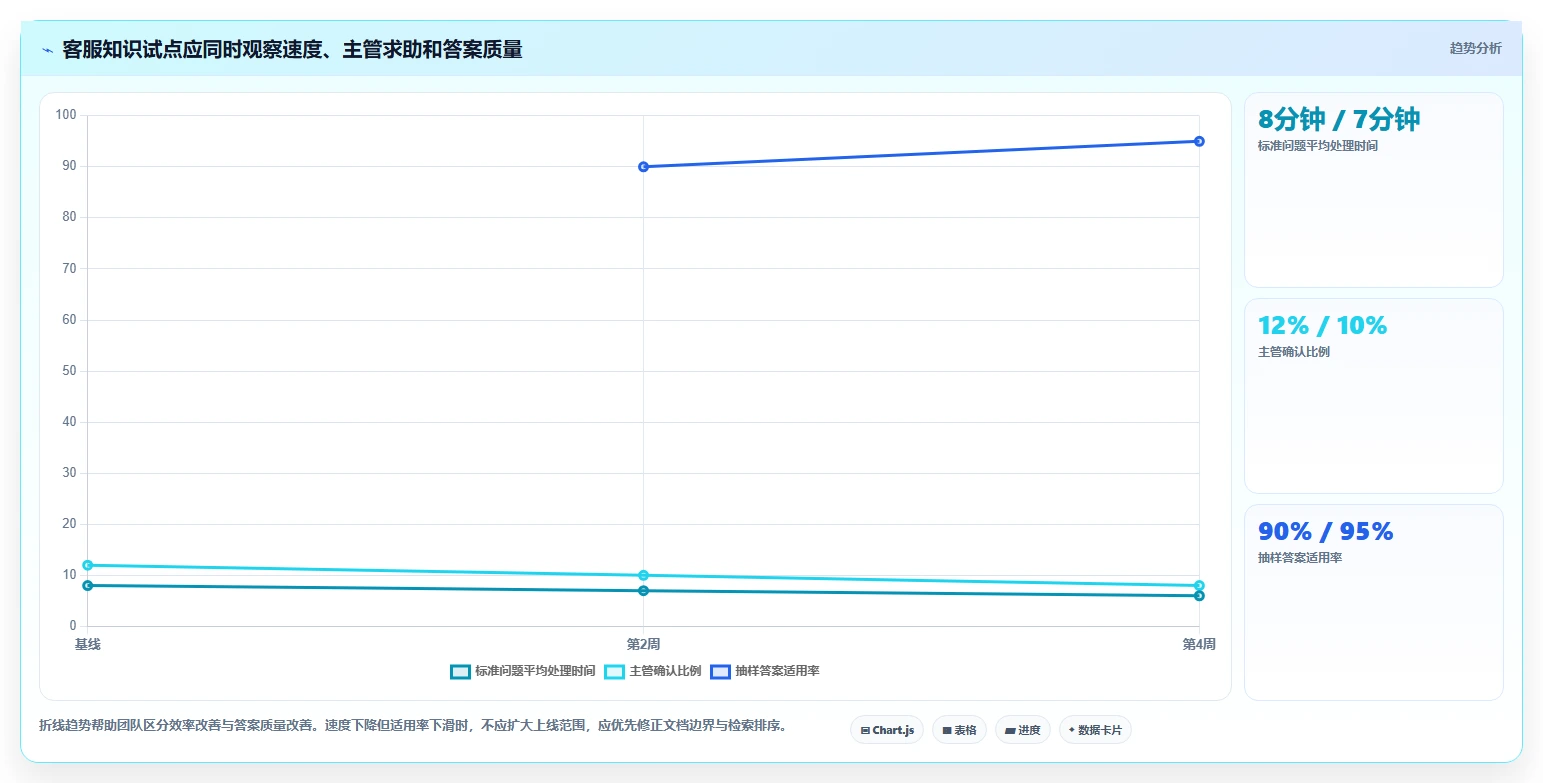1543x783 pixels.
Task: Toggle the 标准问题平均处理时间 legend item
Action: point(523,671)
